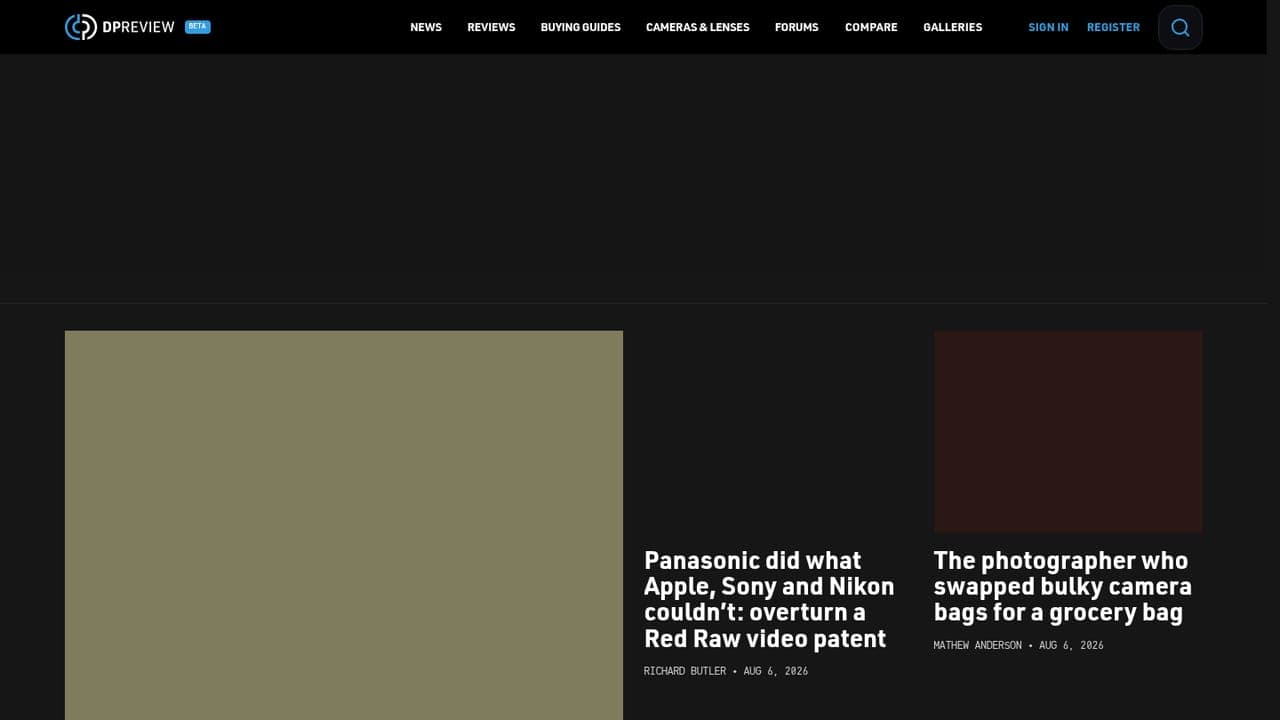Open the large olive featured image

[344, 525]
